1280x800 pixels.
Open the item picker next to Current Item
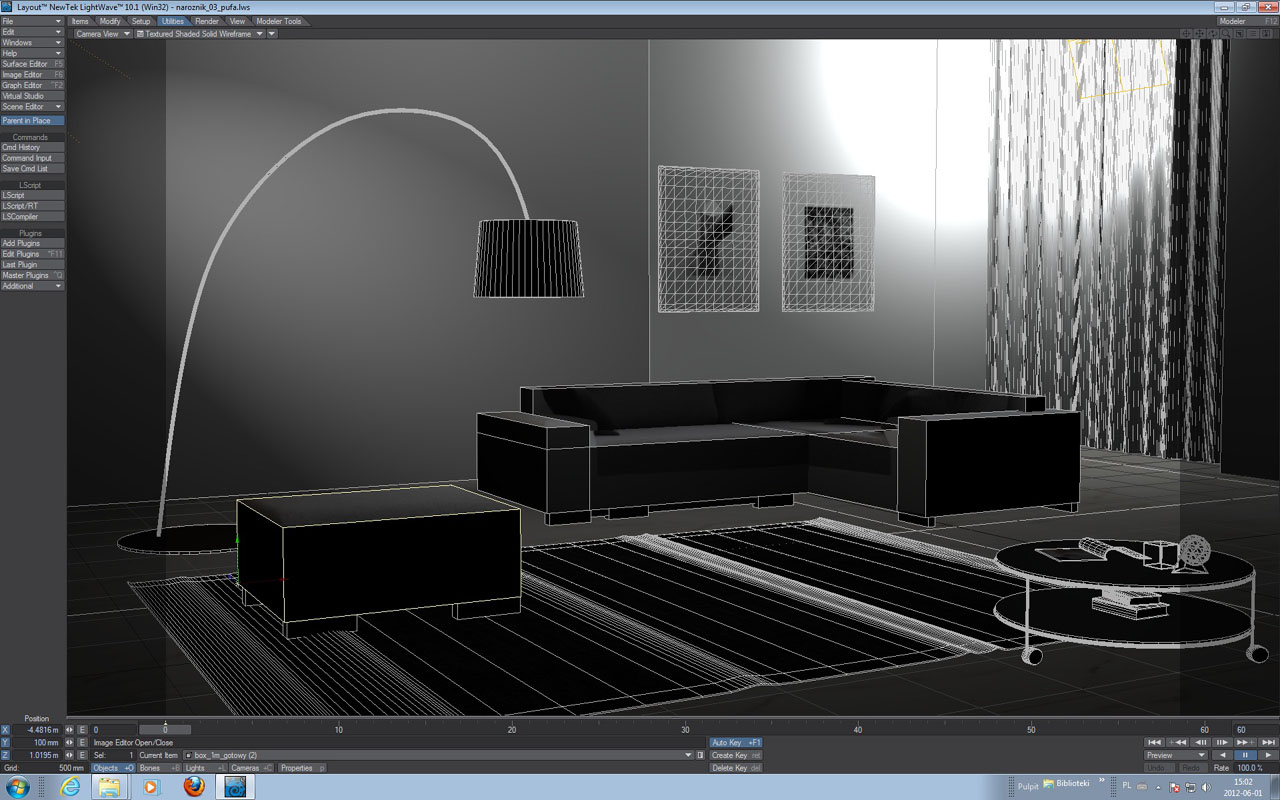point(687,755)
